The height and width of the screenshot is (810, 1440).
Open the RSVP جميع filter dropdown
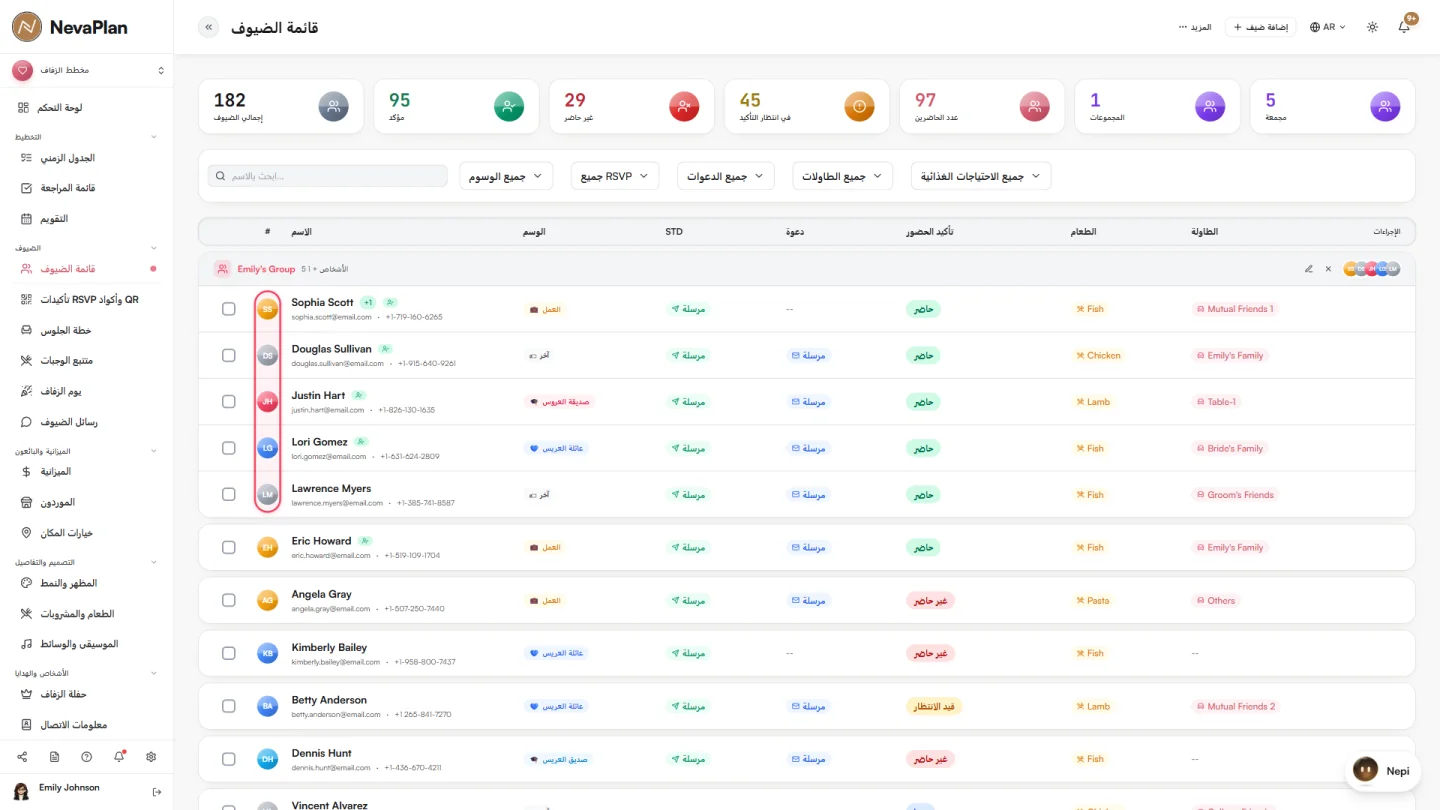click(615, 176)
